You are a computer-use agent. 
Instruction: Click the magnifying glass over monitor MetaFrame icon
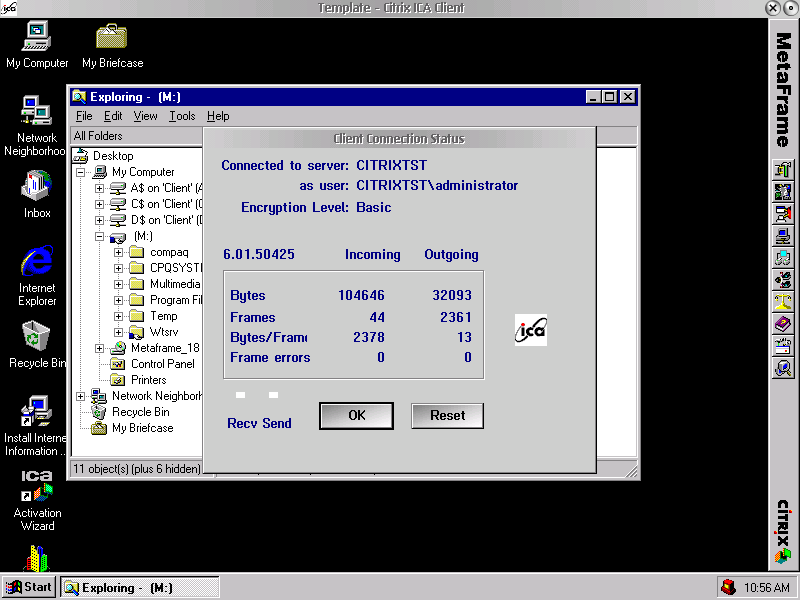click(783, 368)
